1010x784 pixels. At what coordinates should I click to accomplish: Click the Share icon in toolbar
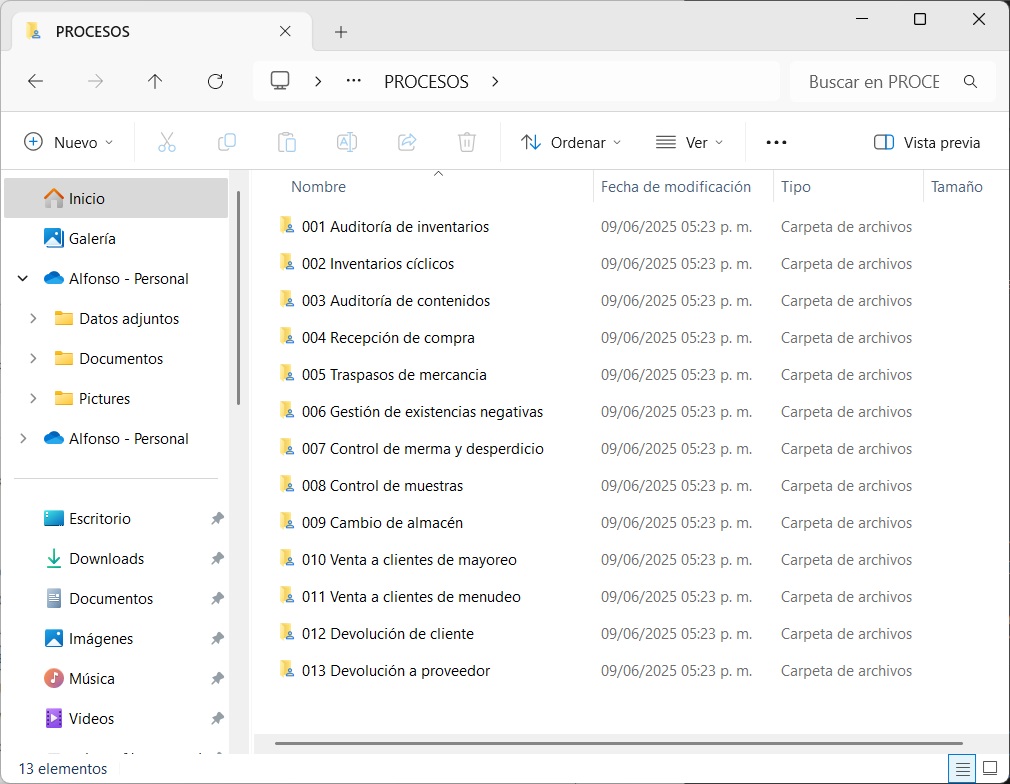coord(407,142)
